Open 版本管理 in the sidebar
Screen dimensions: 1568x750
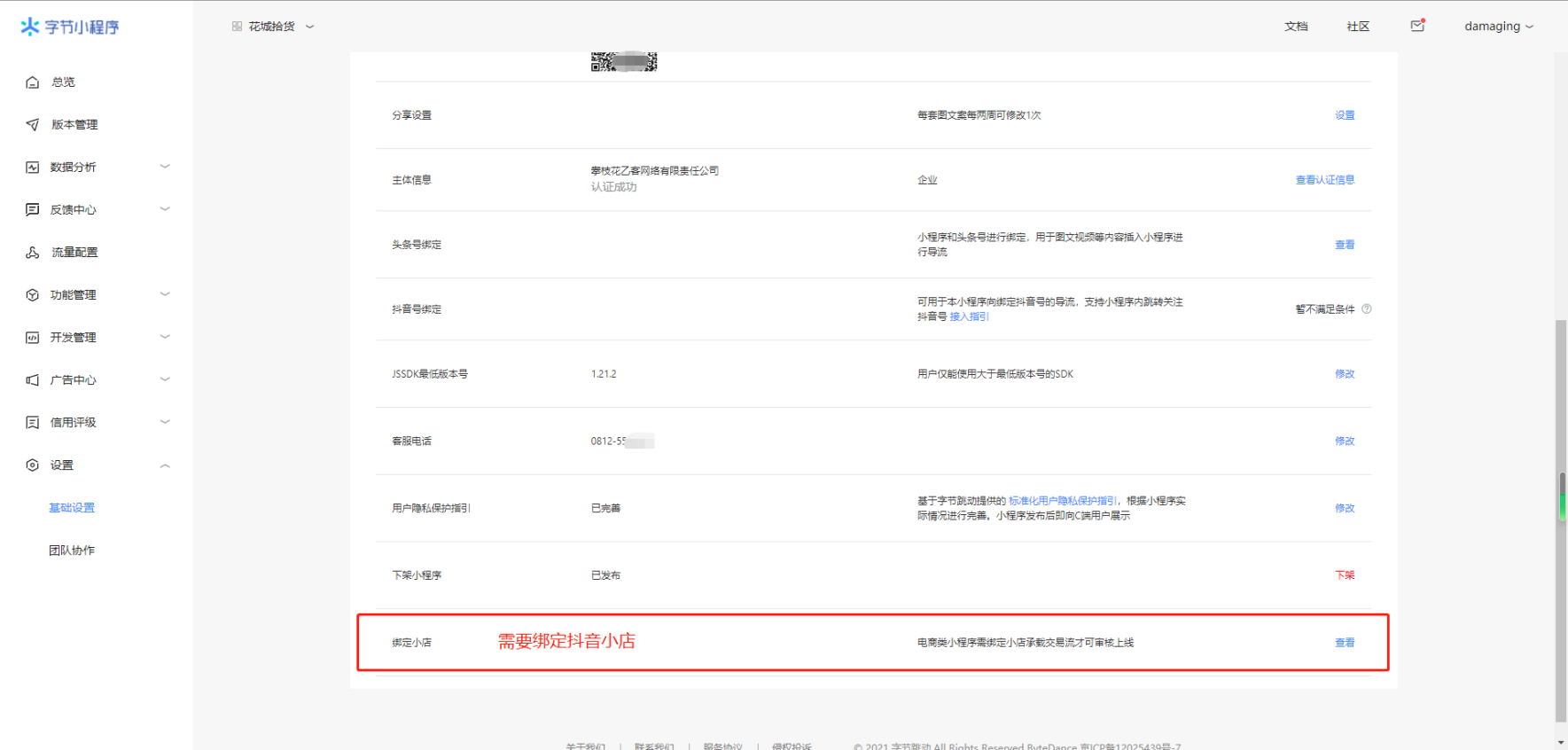[x=74, y=125]
